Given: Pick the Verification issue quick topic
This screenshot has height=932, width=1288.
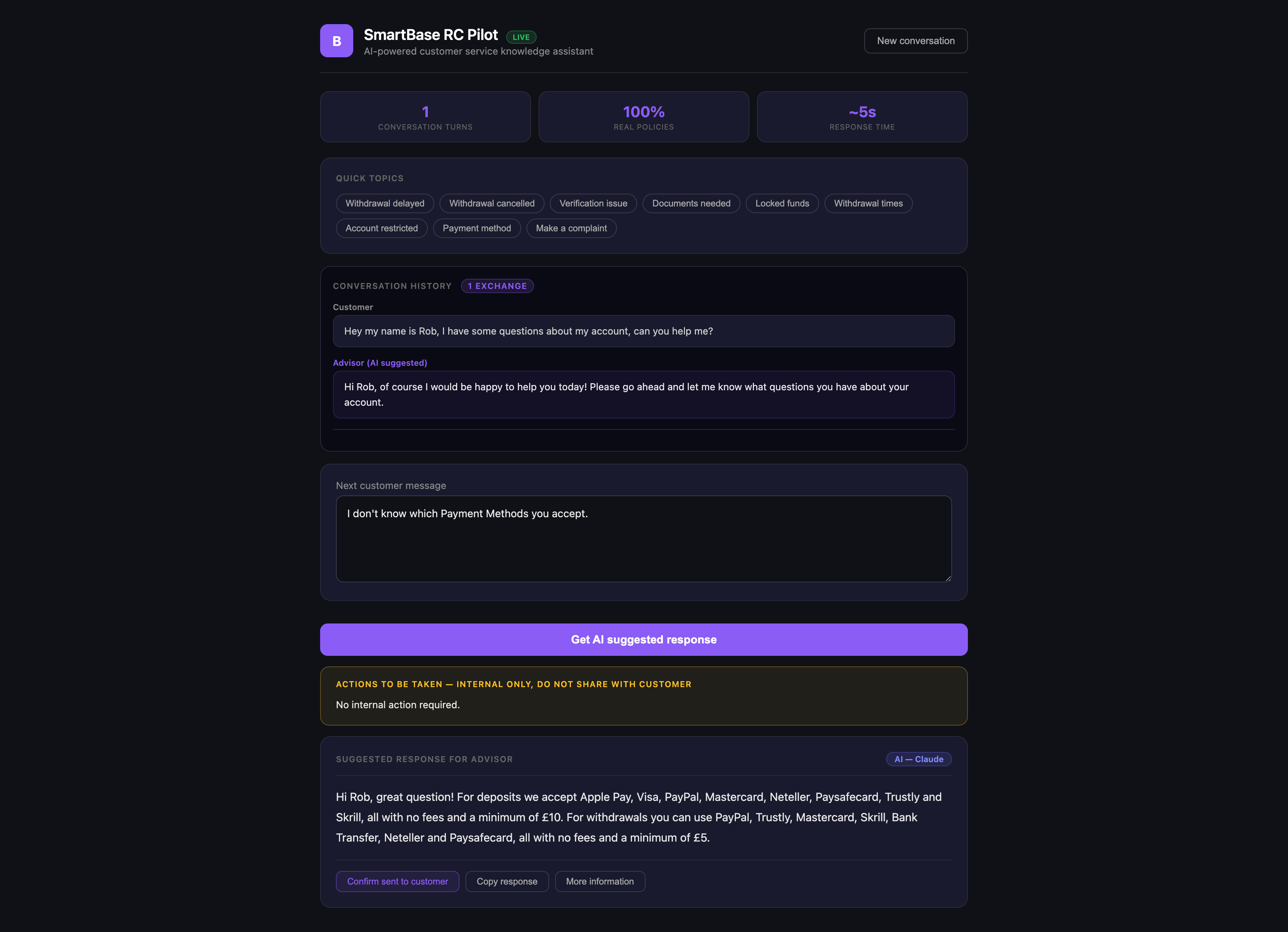Looking at the screenshot, I should (x=593, y=203).
